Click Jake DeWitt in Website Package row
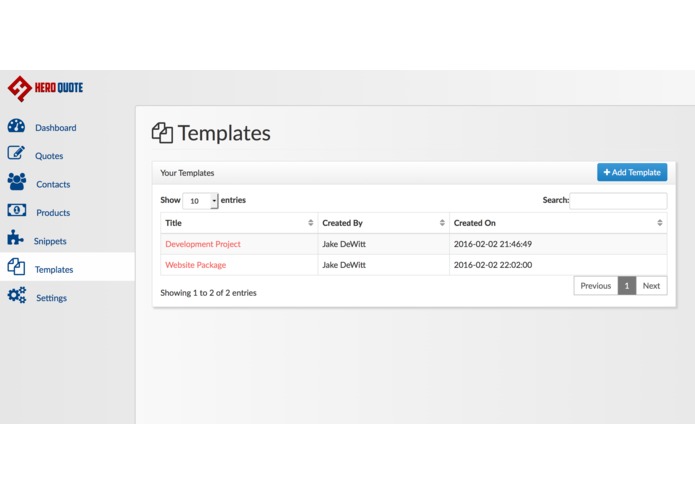 pos(344,265)
